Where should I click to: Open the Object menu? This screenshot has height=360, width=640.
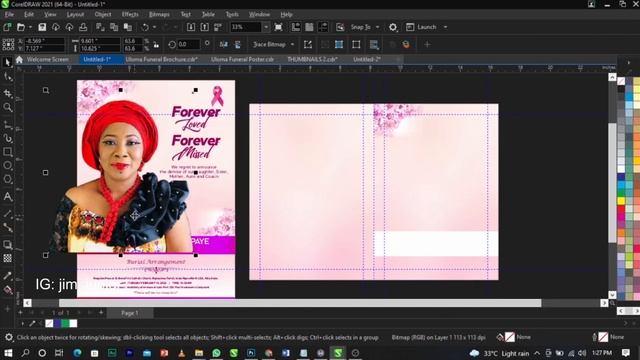[x=103, y=14]
